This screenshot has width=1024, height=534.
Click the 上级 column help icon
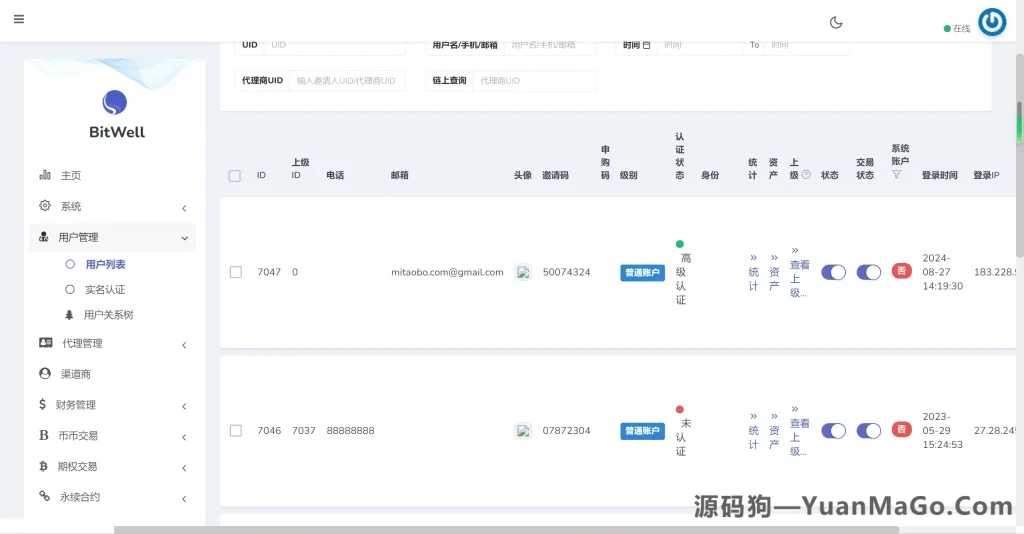point(806,175)
